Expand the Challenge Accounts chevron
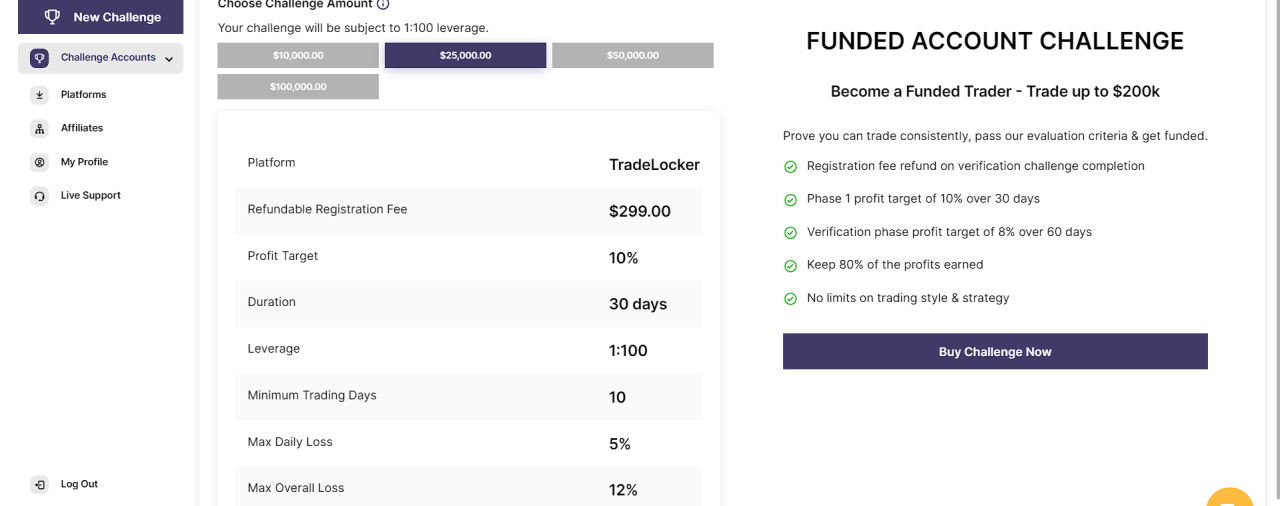 pyautogui.click(x=169, y=59)
